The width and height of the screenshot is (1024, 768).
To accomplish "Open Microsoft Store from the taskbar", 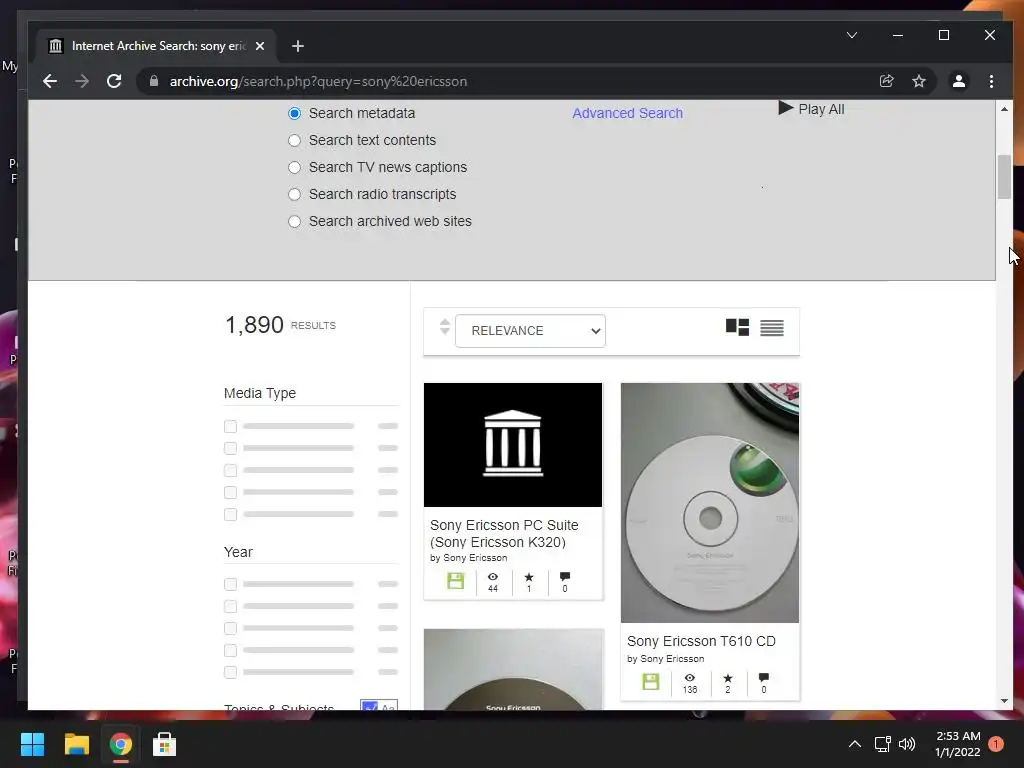I will tap(165, 744).
